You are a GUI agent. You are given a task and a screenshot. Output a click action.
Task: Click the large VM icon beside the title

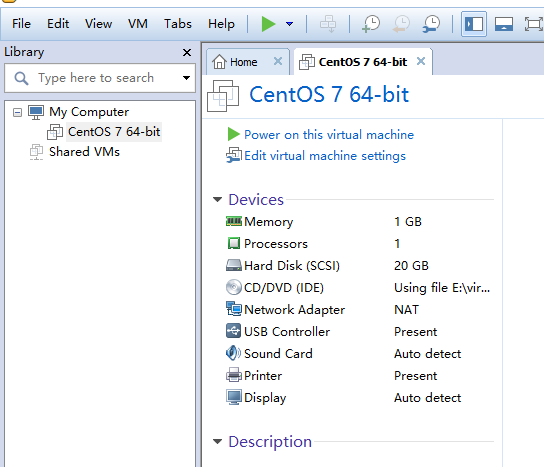(x=223, y=96)
